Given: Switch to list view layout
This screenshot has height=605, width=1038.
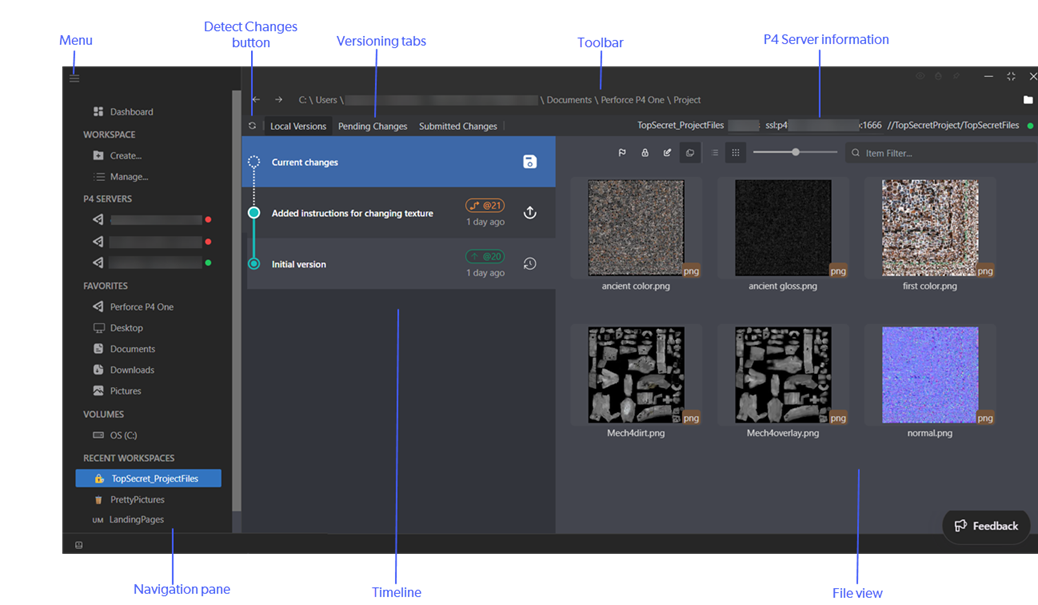Looking at the screenshot, I should coord(715,153).
